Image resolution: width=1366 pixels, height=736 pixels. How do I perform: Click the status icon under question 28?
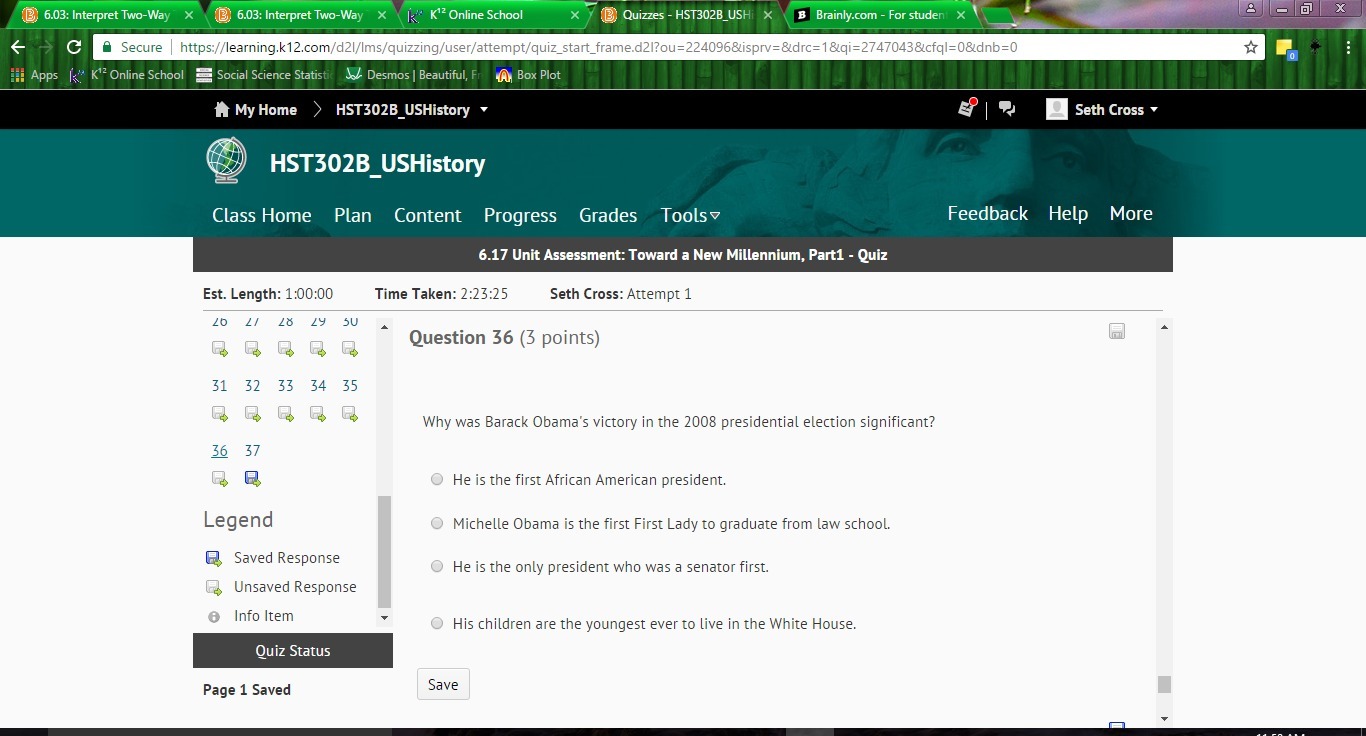[x=285, y=349]
